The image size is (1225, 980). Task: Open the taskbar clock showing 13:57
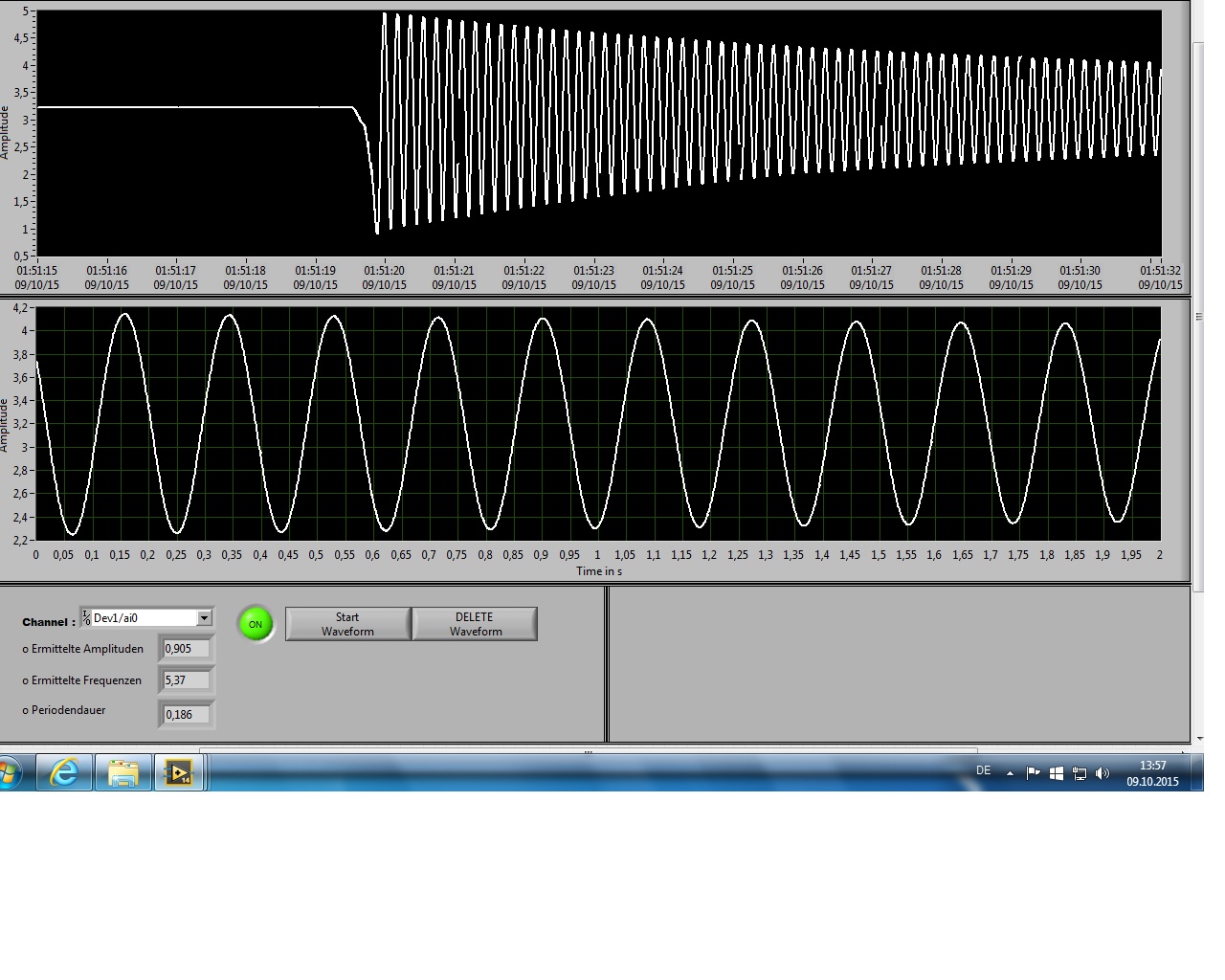pyautogui.click(x=1152, y=773)
